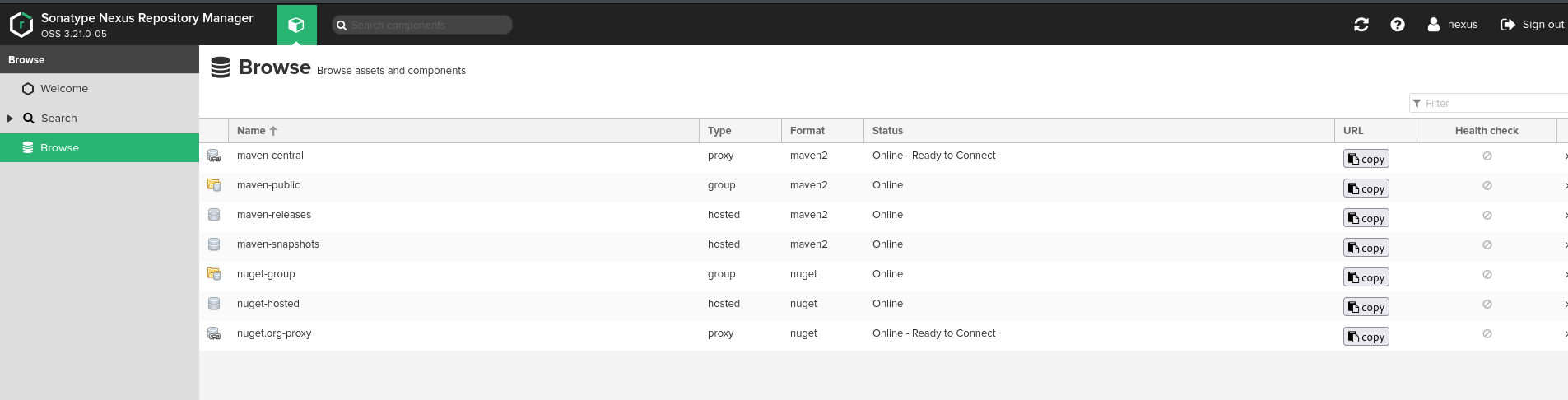The image size is (1568, 400).
Task: Click the maven-public group repository icon
Action: pos(214,185)
